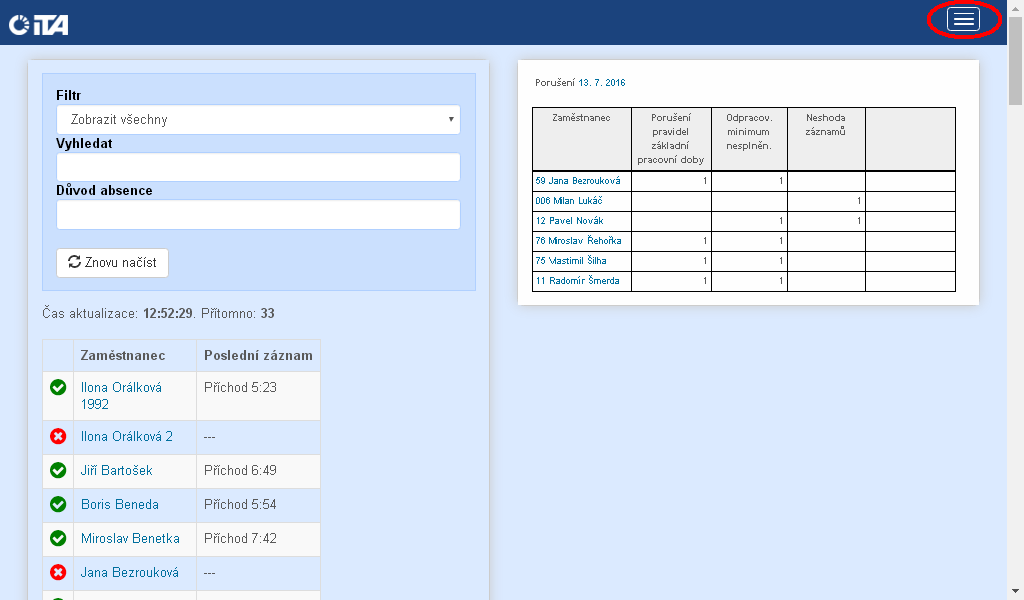This screenshot has width=1024, height=600.
Task: Click red cross icon beside Ilona Orálková 2
Action: [x=58, y=437]
